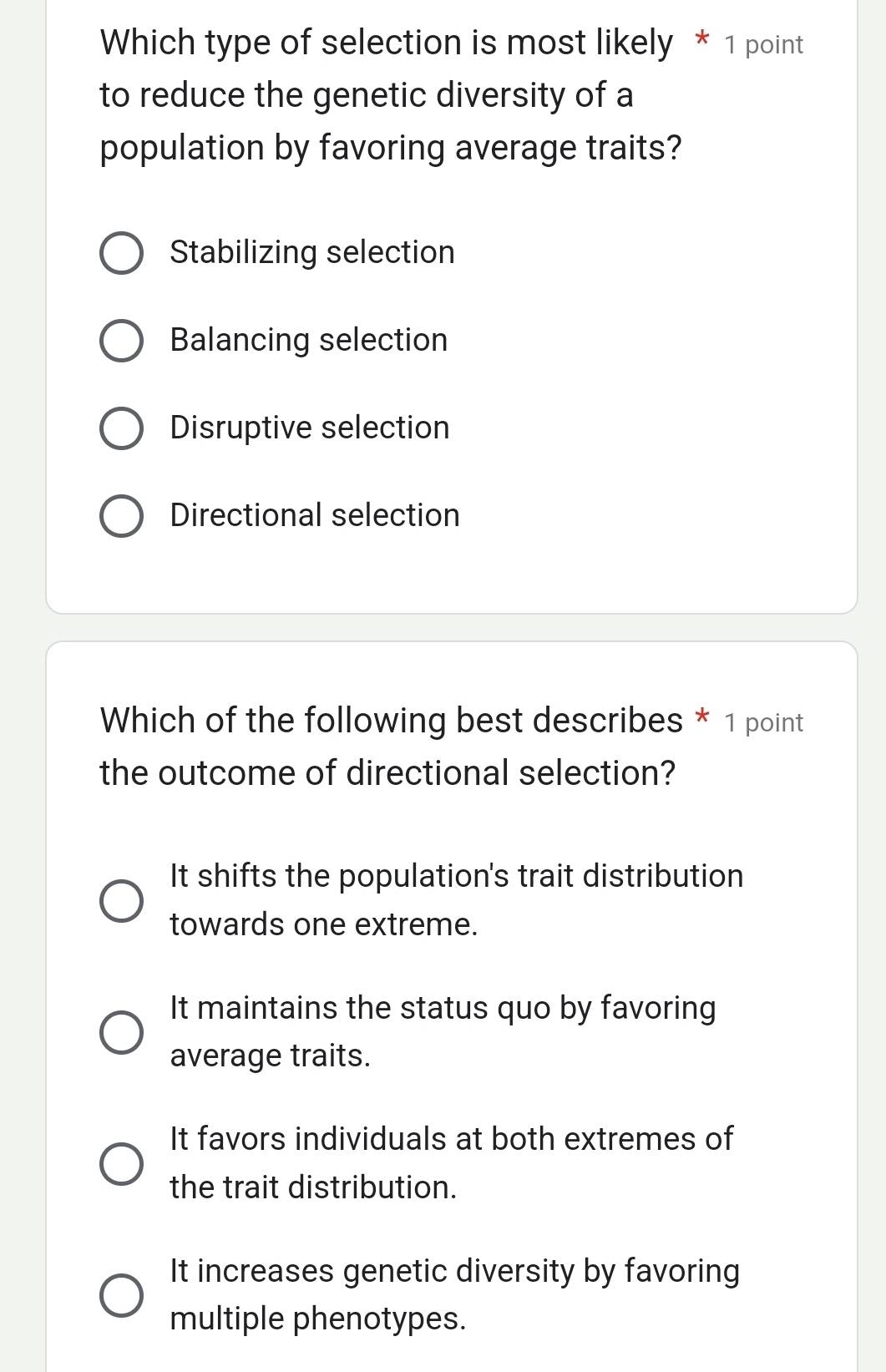Click the red asterisk on first question
The height and width of the screenshot is (1372, 886).
click(701, 38)
